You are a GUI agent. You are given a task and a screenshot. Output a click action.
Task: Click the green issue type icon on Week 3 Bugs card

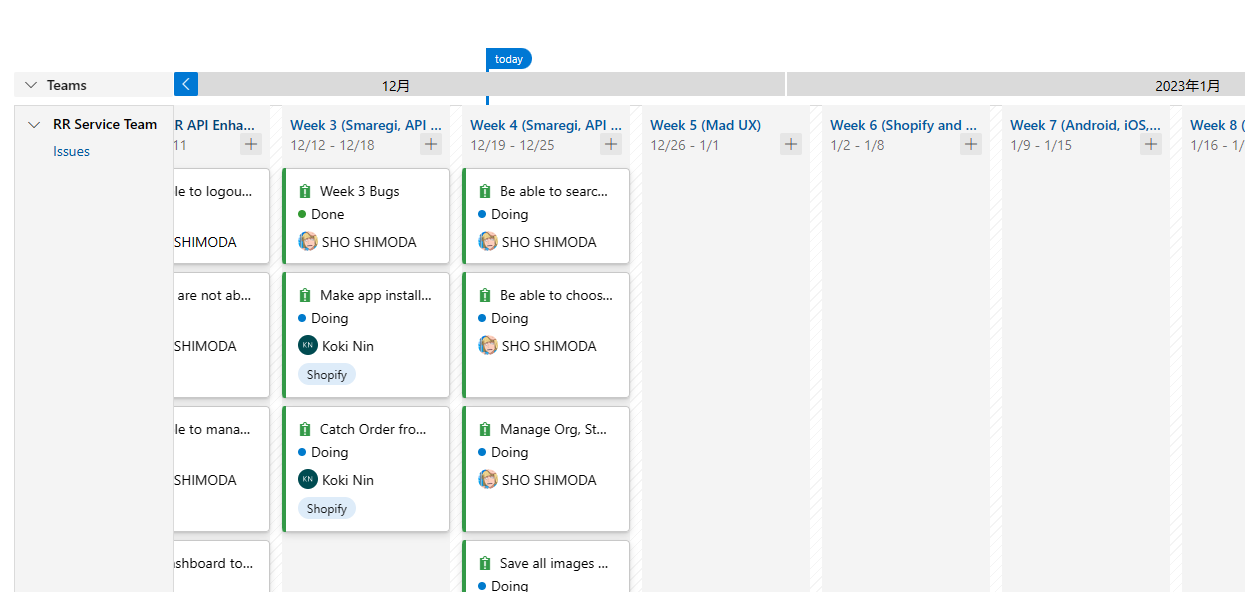[x=307, y=190]
